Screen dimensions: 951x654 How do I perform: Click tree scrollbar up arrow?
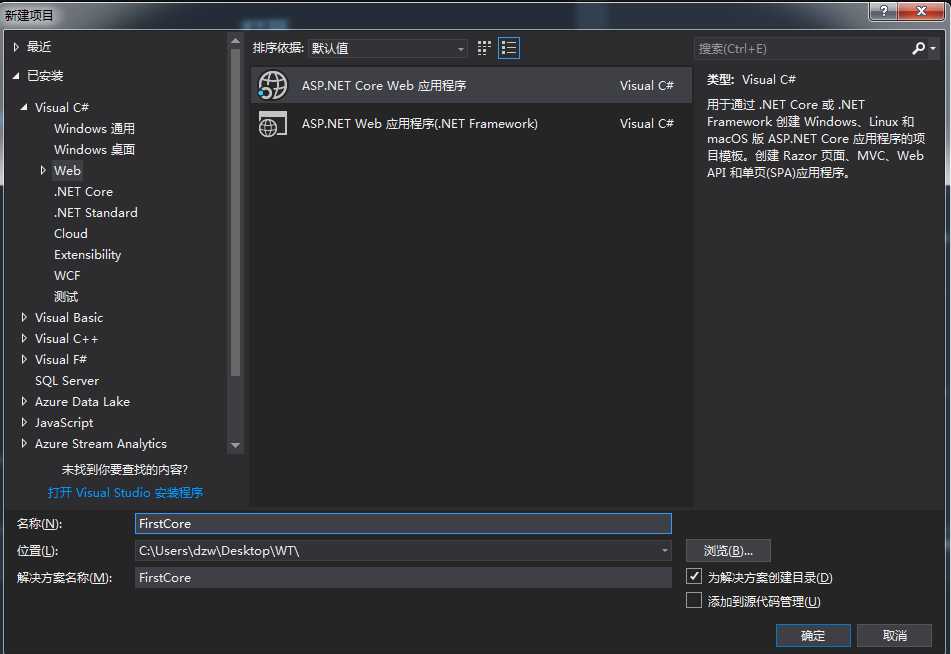click(235, 41)
